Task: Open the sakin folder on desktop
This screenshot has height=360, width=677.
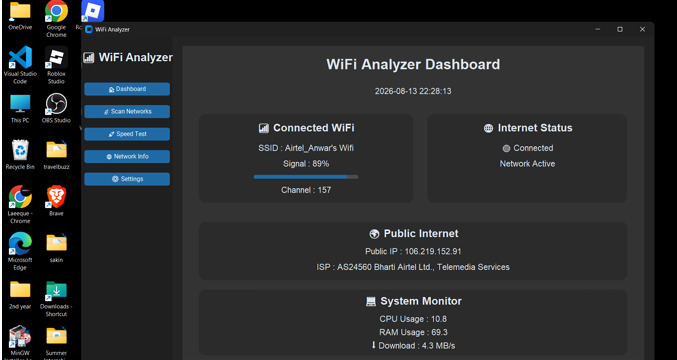Action: click(x=56, y=243)
